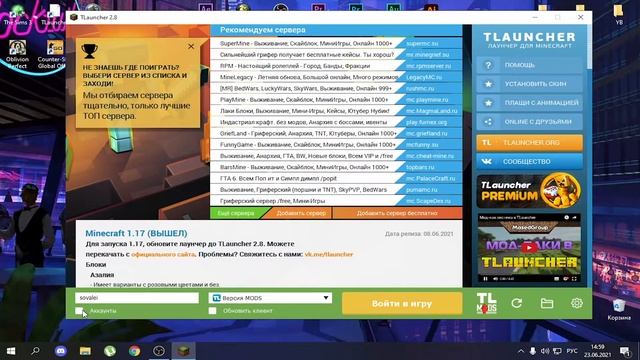Select the PlayMine server row
This screenshot has height=360, width=640.
point(336,100)
